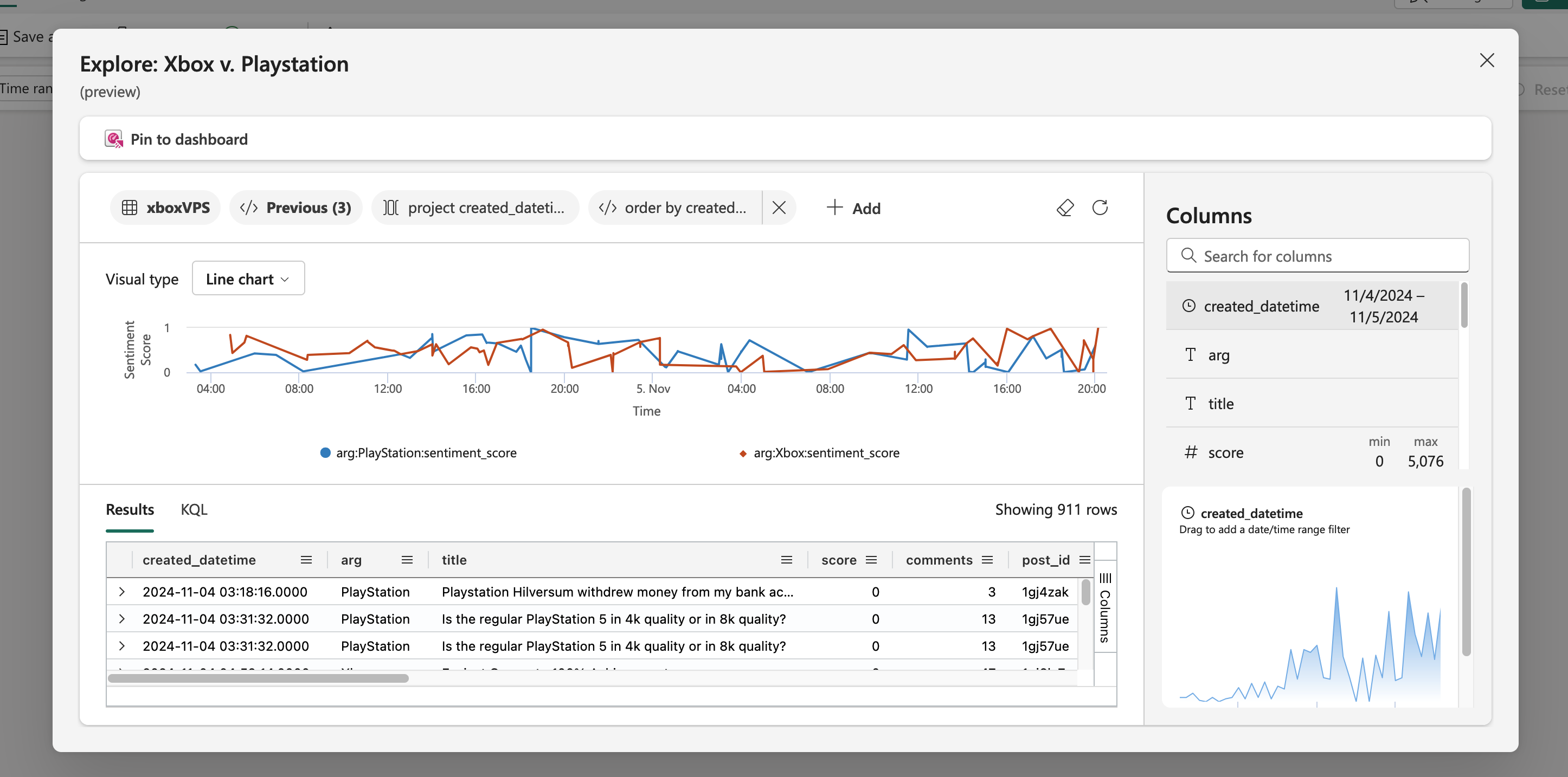Open the comments column header menu

987,560
